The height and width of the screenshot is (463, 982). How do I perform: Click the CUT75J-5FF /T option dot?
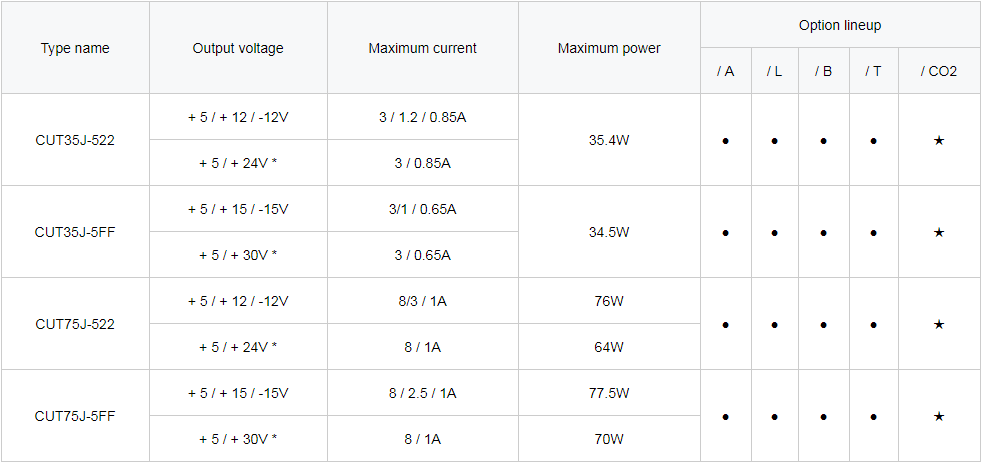tap(873, 417)
